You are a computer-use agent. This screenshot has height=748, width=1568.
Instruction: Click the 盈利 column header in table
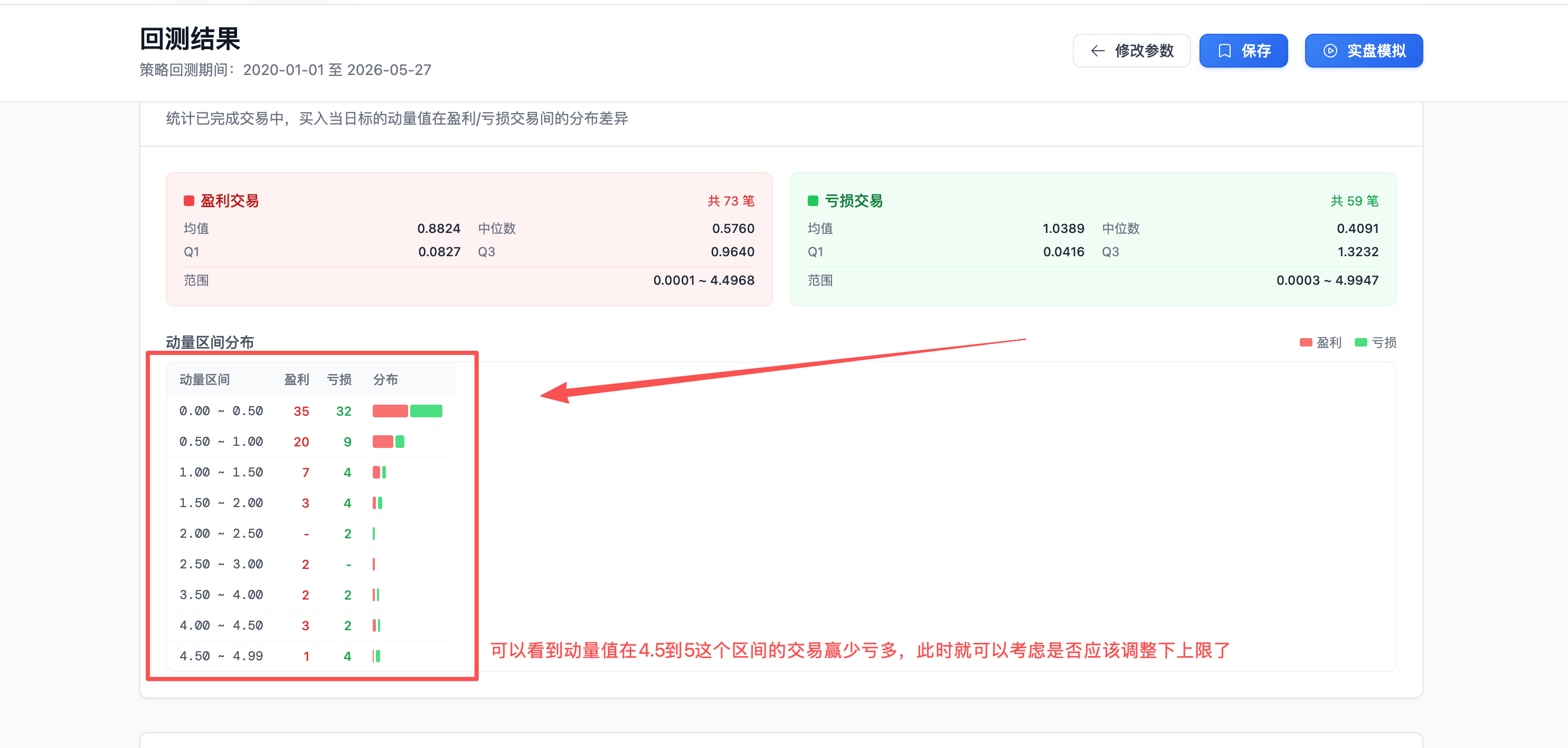(296, 379)
